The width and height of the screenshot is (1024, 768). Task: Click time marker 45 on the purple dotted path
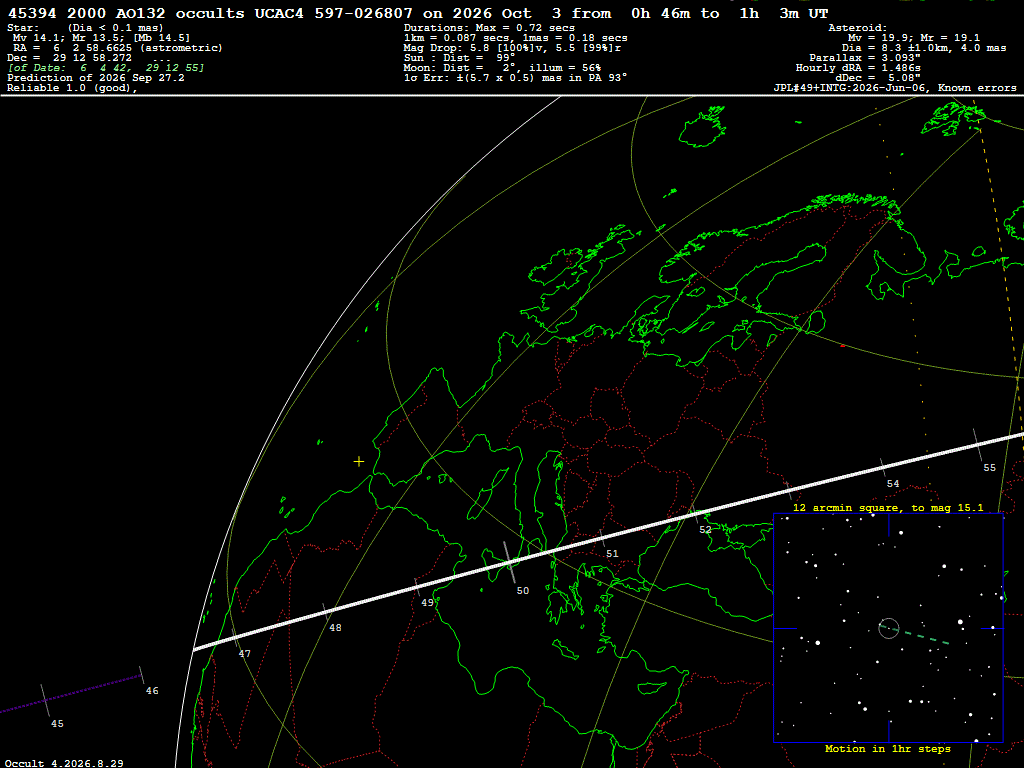click(57, 724)
